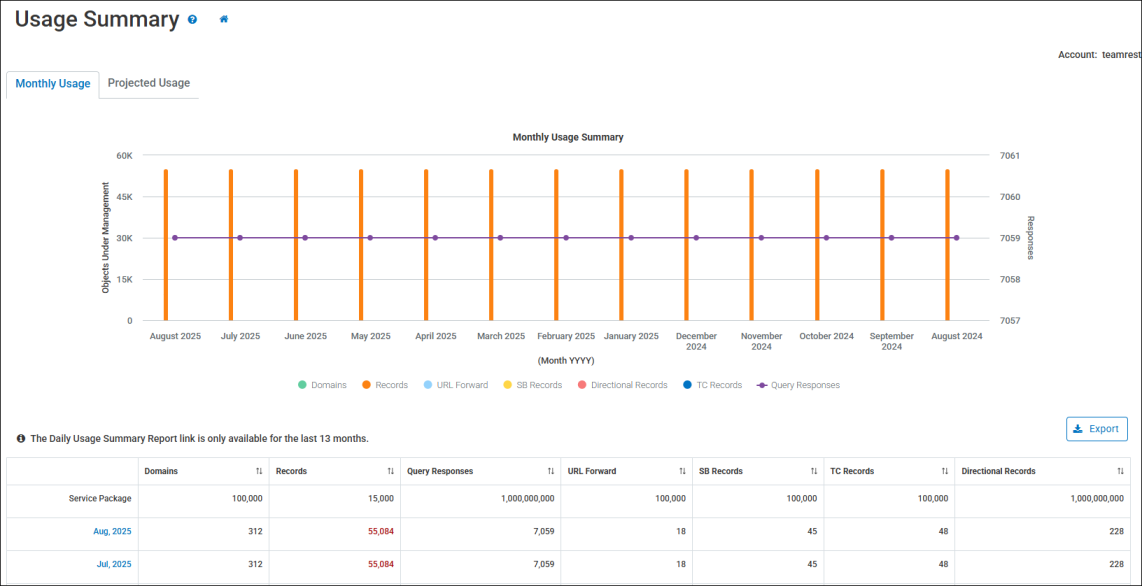Image resolution: width=1142 pixels, height=587 pixels.
Task: Click the August 2025 orange Records bar
Action: tap(166, 245)
